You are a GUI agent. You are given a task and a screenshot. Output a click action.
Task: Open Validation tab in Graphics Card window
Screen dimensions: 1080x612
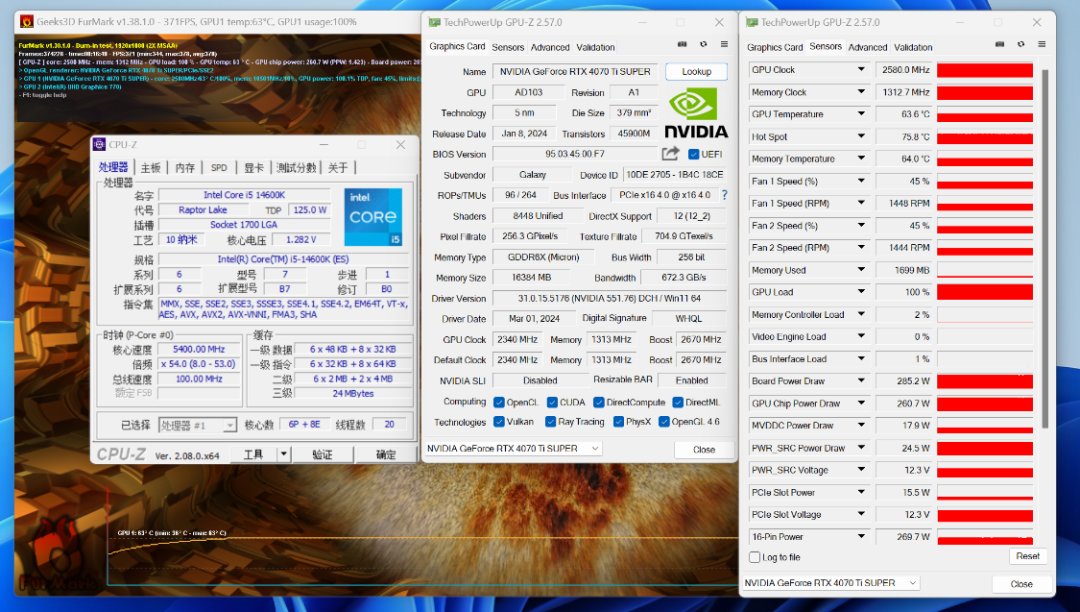pos(595,48)
